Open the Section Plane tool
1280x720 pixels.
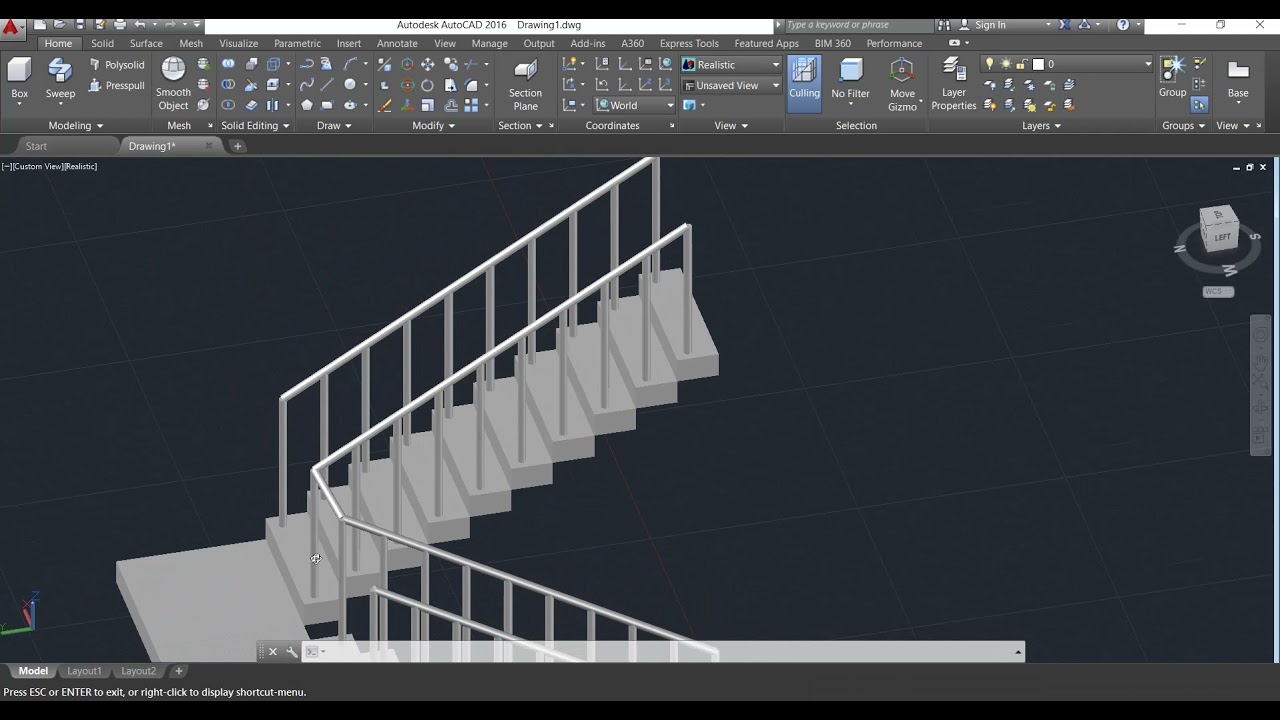(525, 84)
